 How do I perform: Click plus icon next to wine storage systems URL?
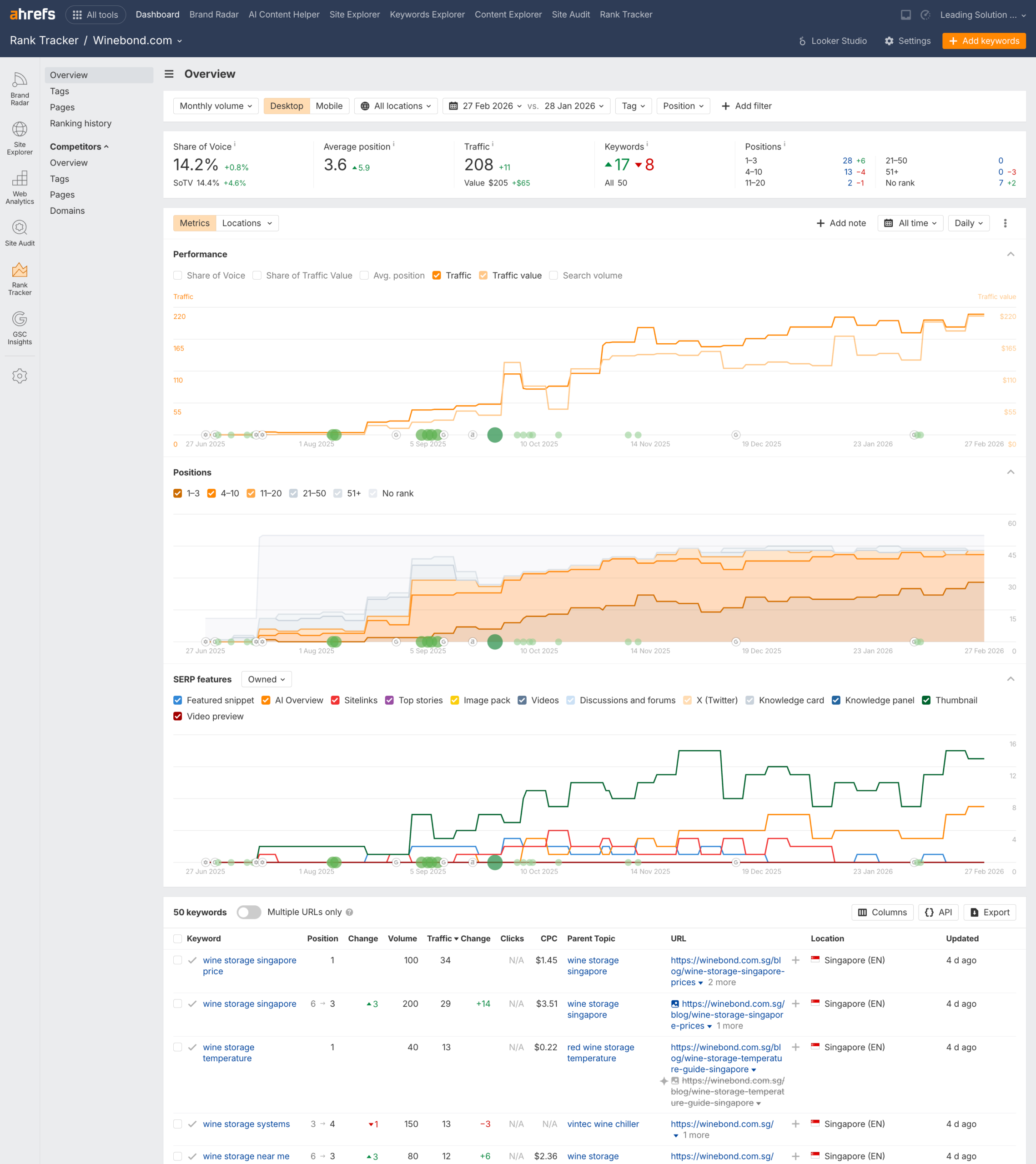[796, 1124]
